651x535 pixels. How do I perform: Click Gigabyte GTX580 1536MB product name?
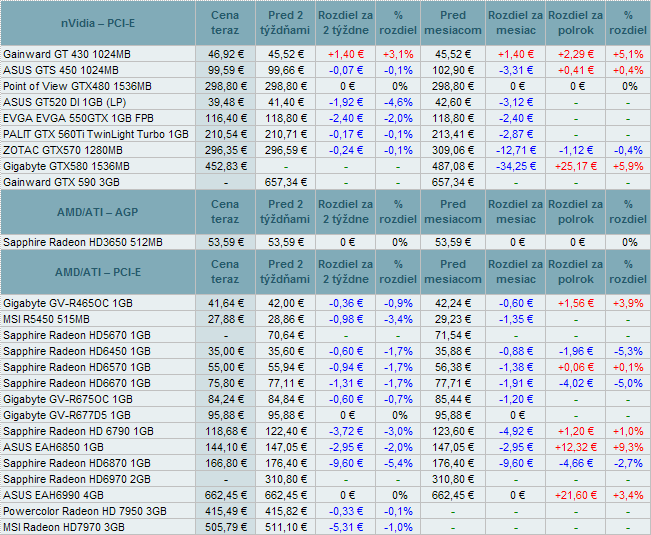(66, 166)
